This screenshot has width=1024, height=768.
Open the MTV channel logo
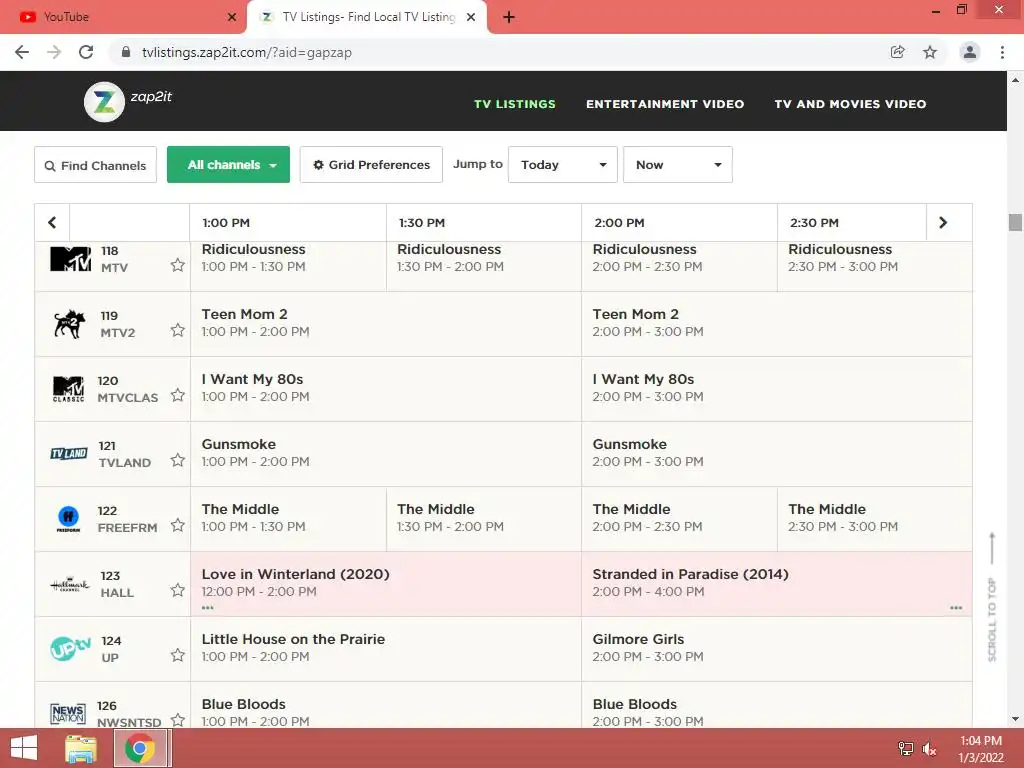click(x=71, y=259)
